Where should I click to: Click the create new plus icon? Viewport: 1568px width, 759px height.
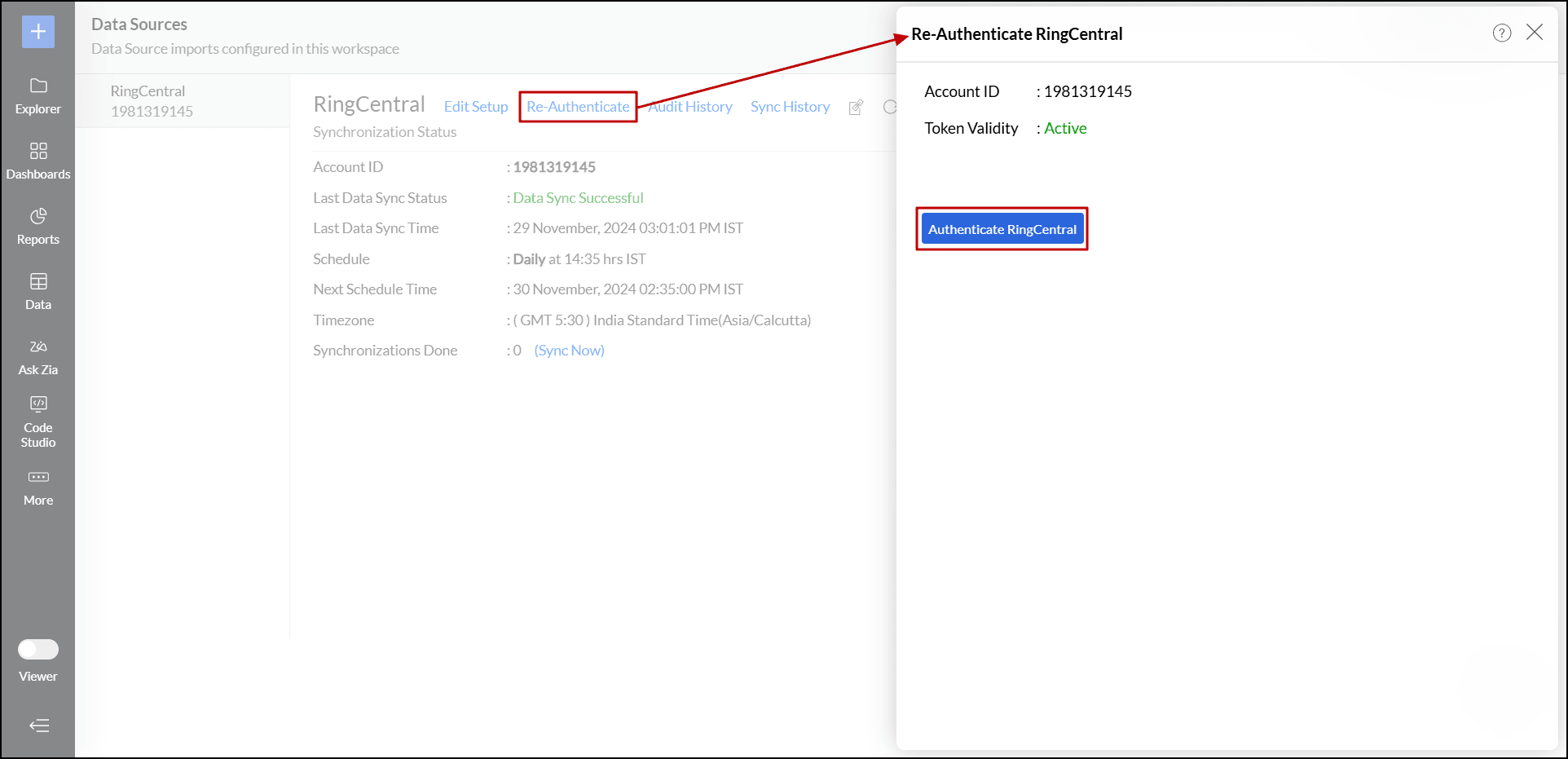(x=37, y=32)
